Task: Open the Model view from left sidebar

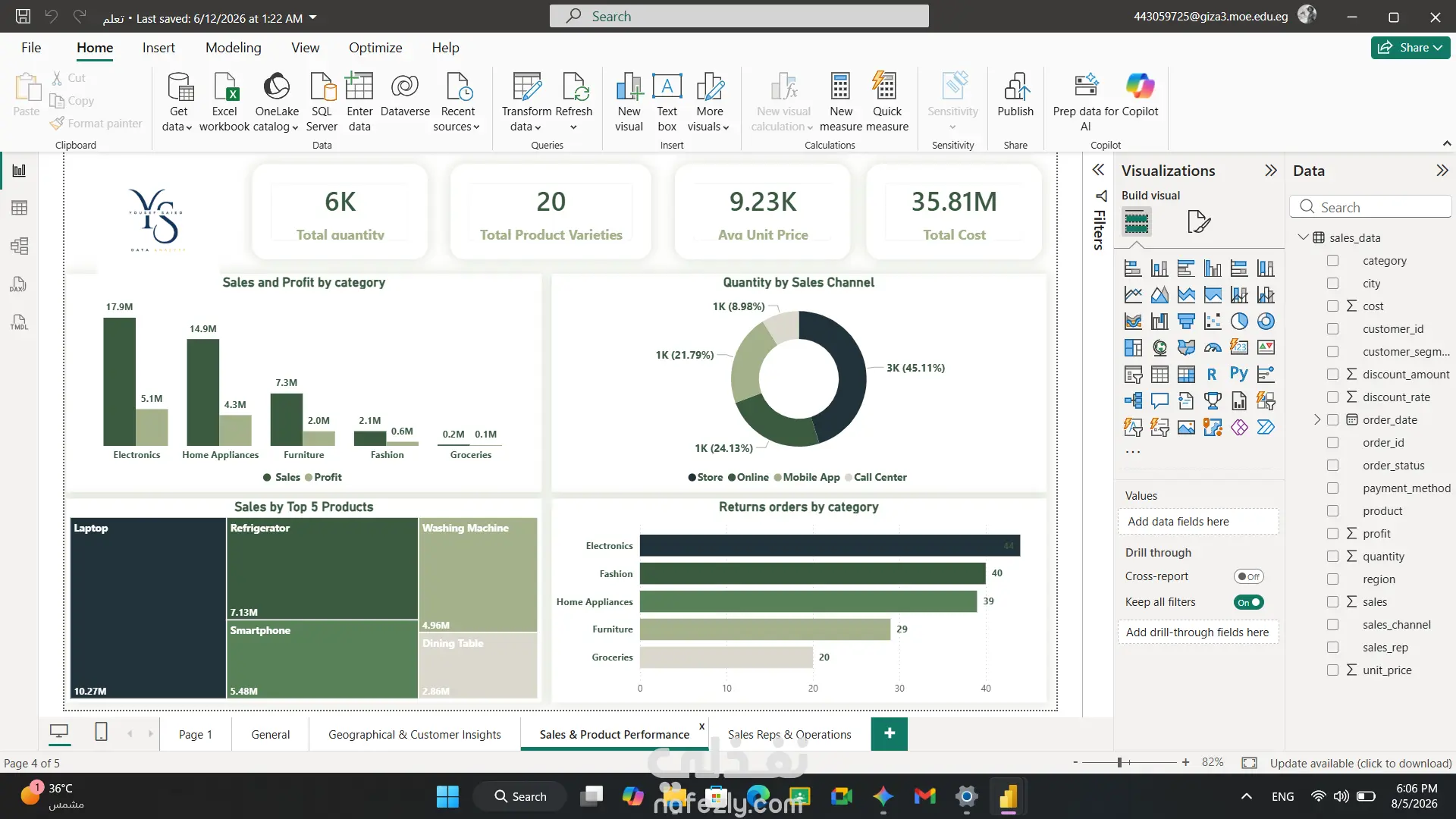Action: point(20,246)
